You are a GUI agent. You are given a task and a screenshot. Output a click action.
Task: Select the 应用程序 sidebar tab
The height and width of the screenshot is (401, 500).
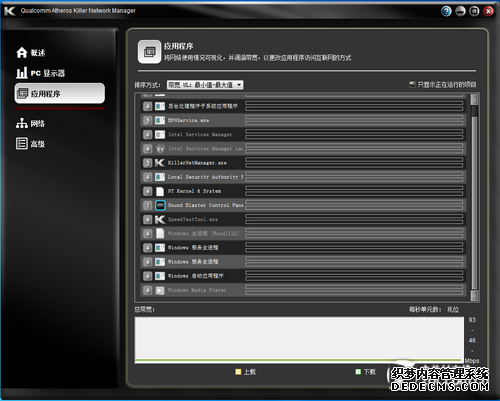click(60, 93)
